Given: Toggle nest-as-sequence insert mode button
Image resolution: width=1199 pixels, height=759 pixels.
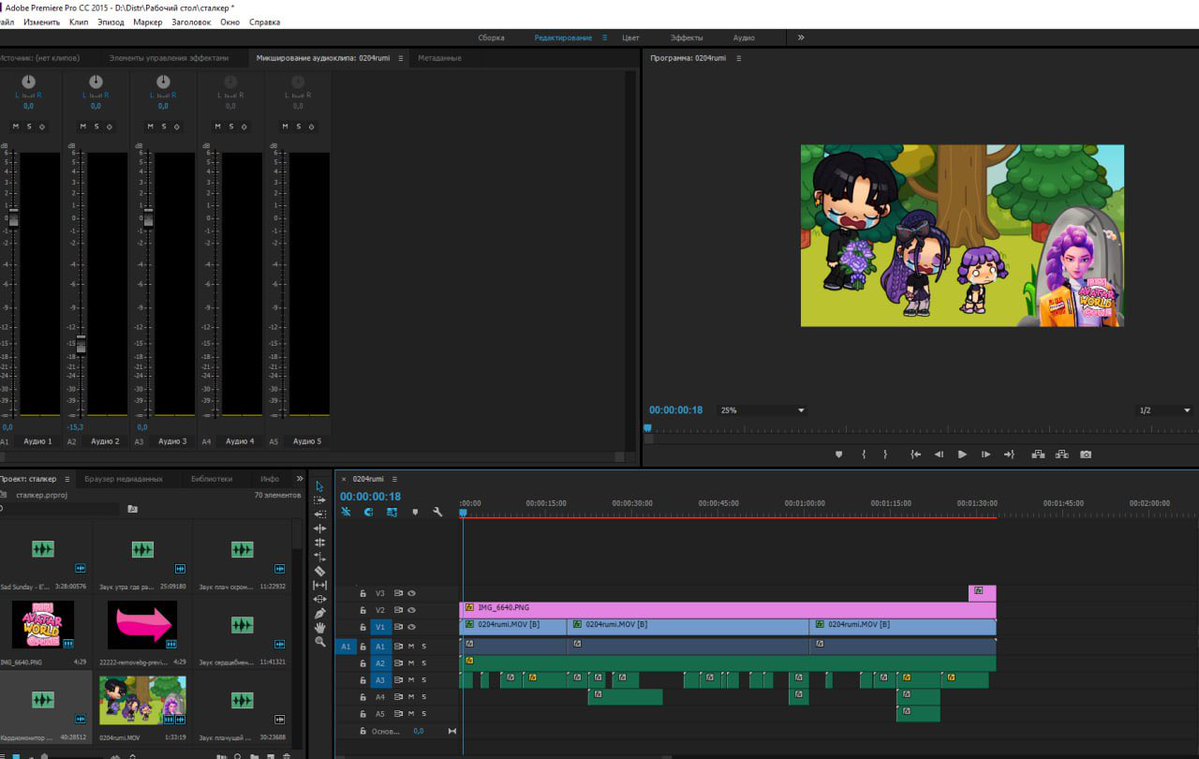Looking at the screenshot, I should 346,512.
